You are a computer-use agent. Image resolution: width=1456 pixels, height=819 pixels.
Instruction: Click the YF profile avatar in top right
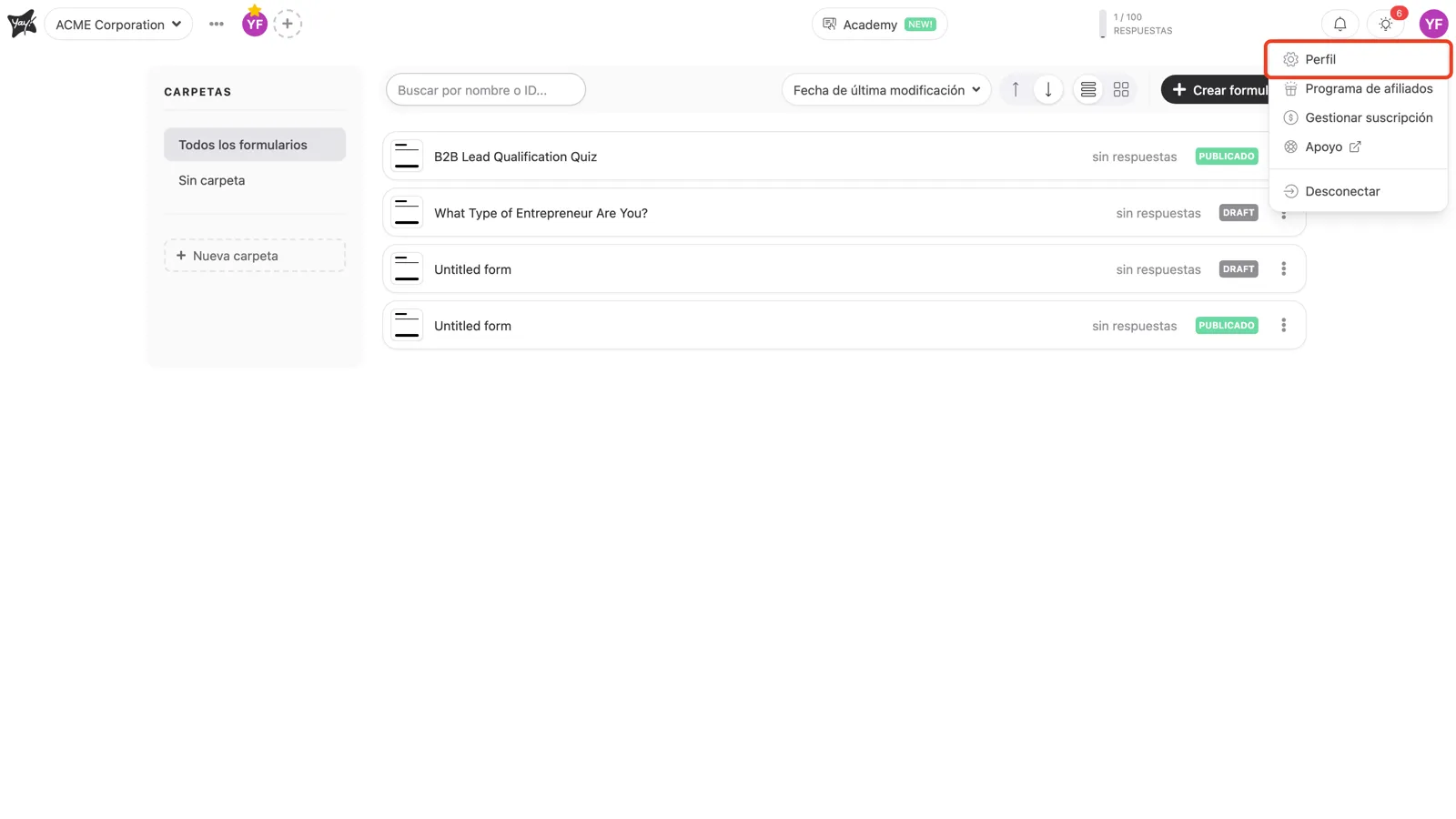1433,25
